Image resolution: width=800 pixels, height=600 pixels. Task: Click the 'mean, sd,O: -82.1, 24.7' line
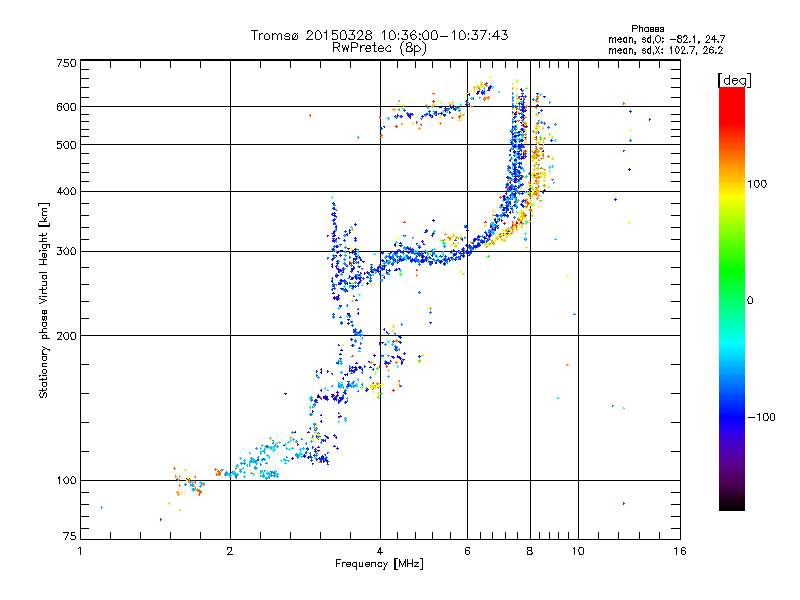tap(666, 39)
